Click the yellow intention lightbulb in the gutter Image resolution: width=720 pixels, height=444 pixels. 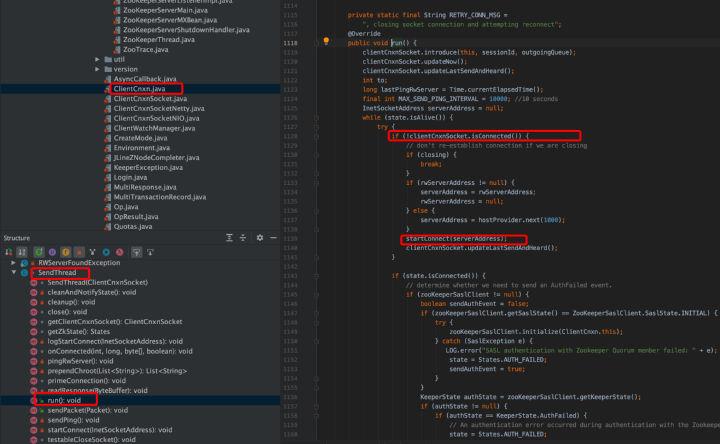[x=326, y=43]
